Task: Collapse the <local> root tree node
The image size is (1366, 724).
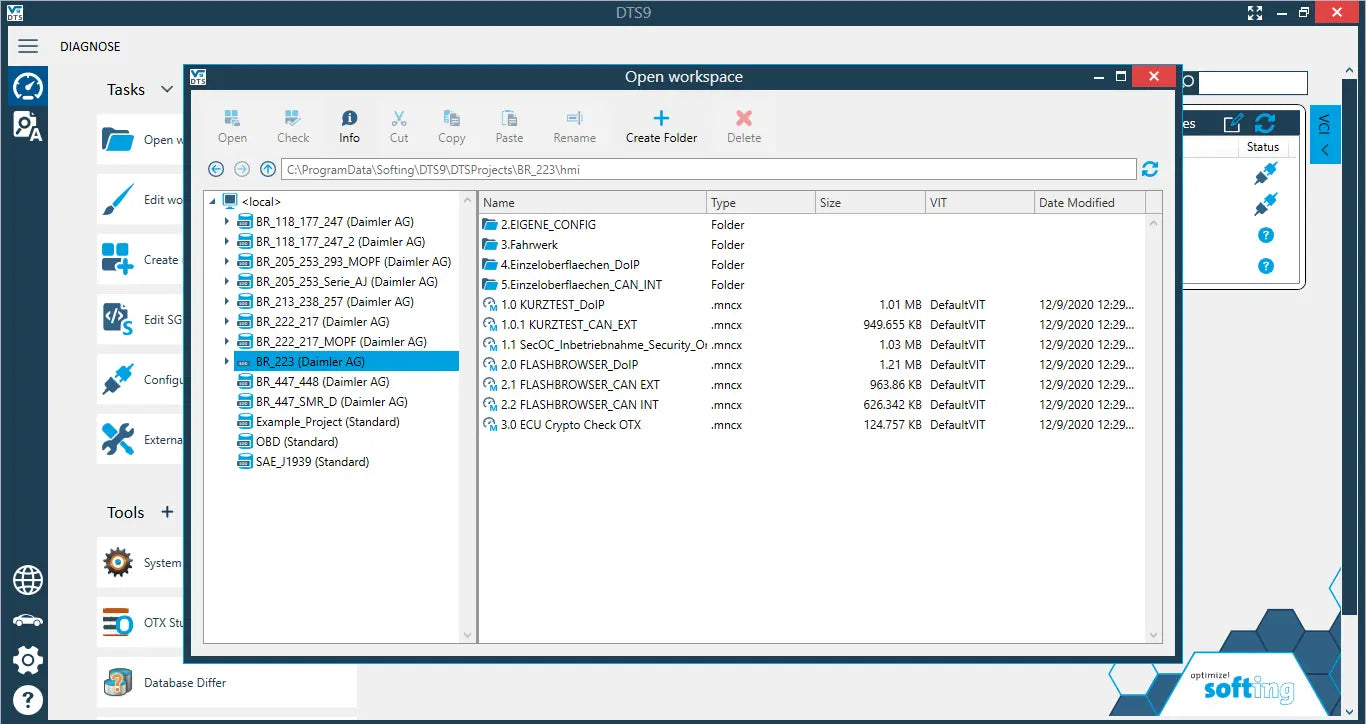Action: (x=213, y=202)
